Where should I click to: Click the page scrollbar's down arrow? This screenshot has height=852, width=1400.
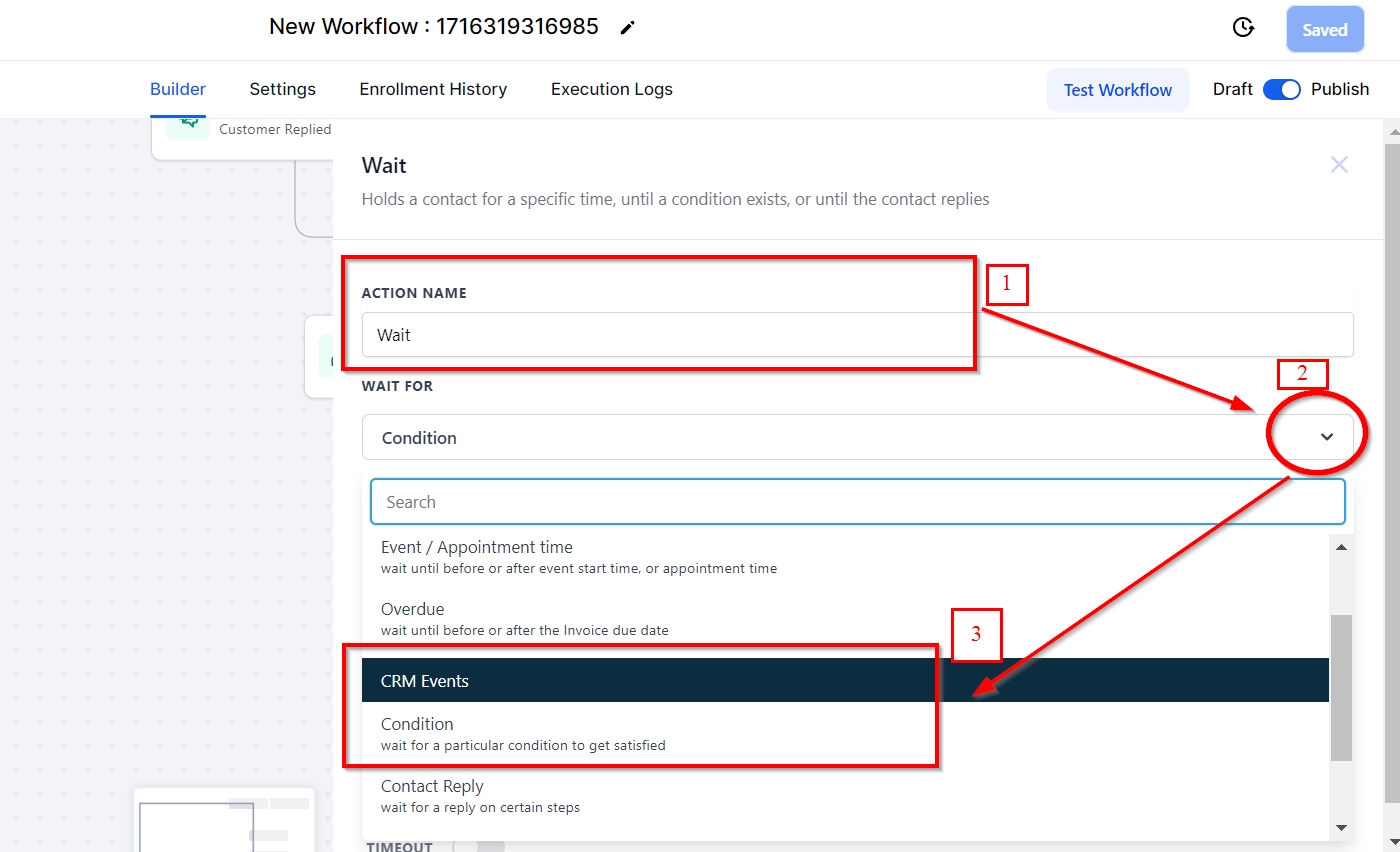coord(1391,842)
